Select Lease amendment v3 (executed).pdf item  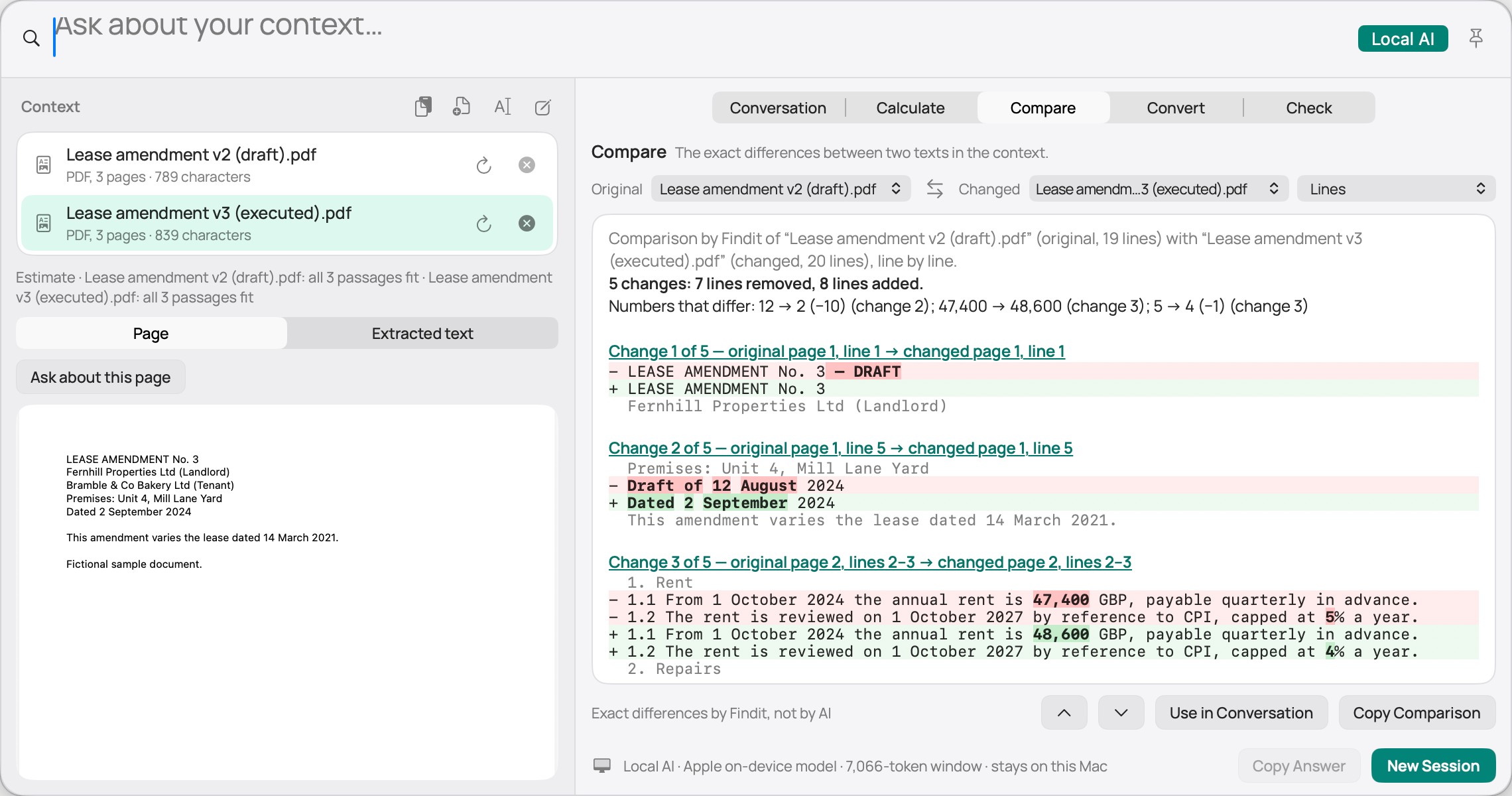pos(287,224)
